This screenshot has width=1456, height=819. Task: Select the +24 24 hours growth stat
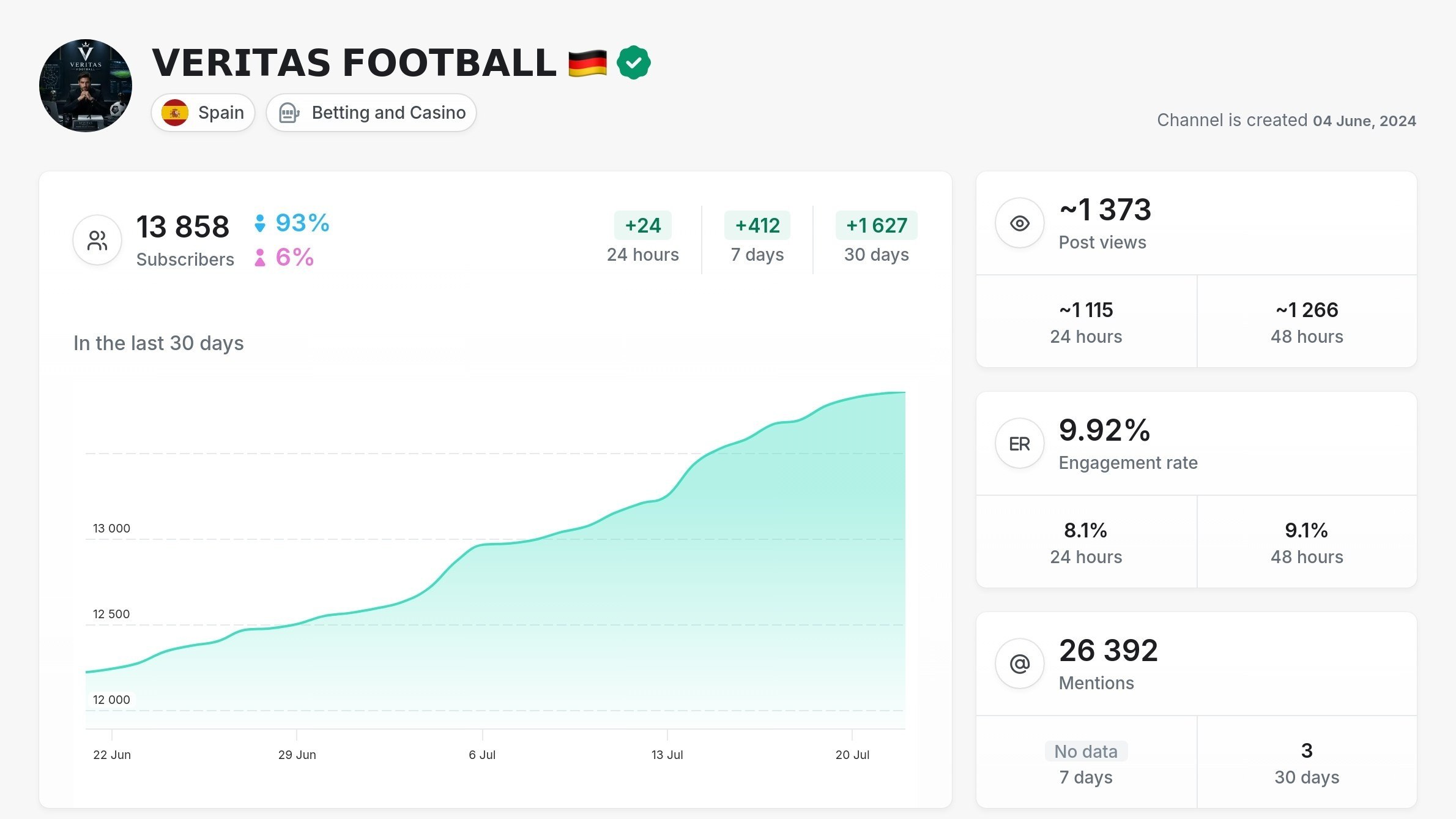coord(643,239)
